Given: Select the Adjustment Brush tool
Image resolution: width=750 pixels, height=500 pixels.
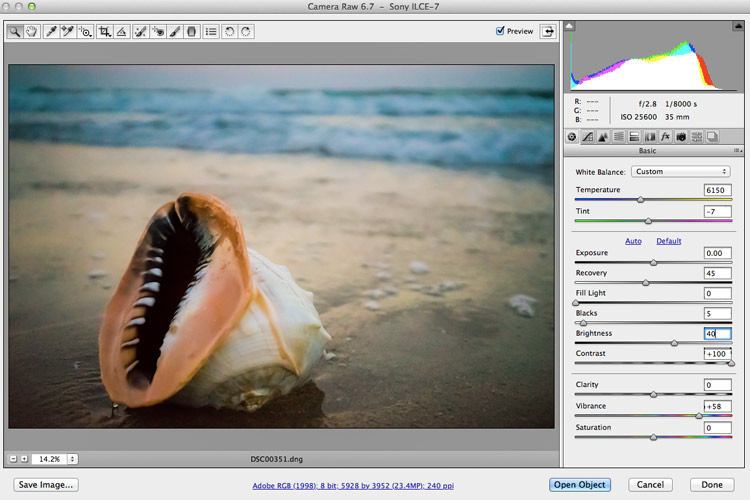Looking at the screenshot, I should click(x=175, y=32).
